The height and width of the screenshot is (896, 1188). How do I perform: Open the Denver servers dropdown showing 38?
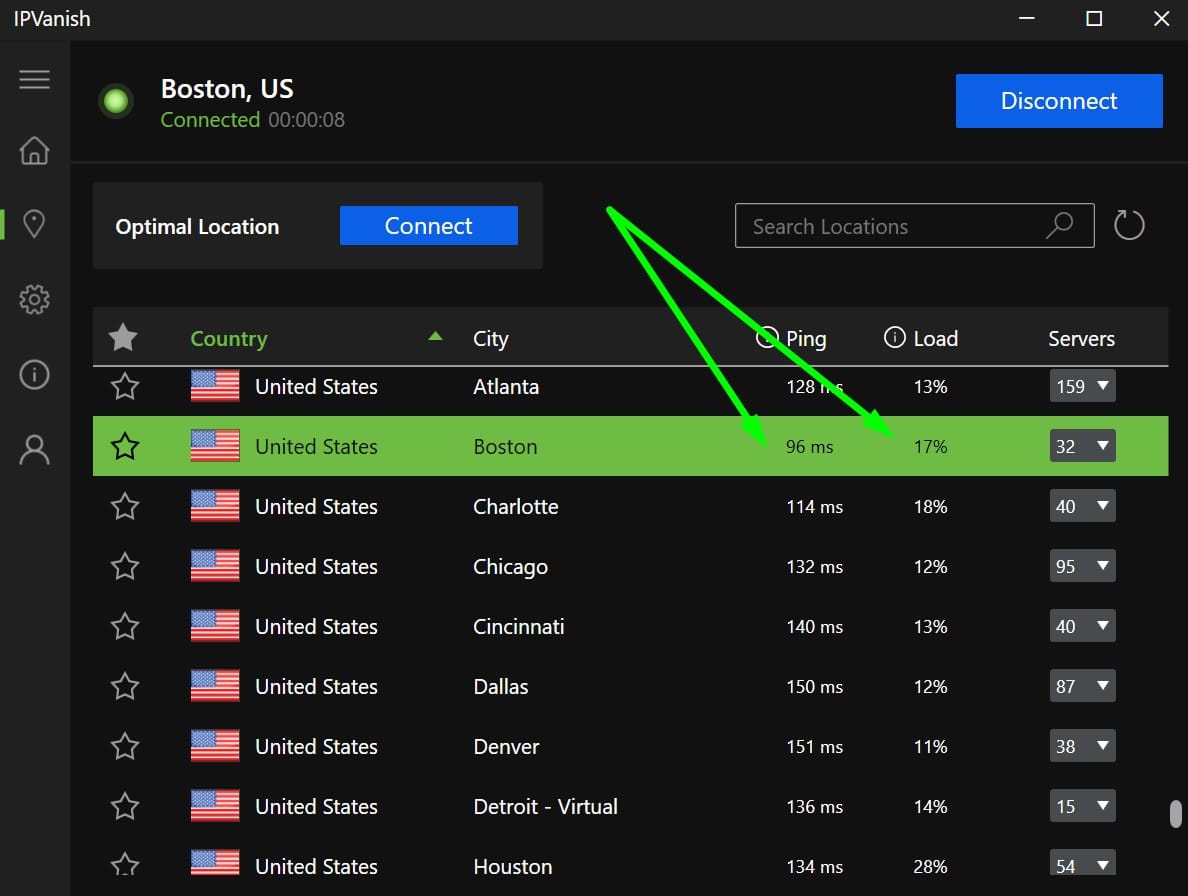[1082, 746]
